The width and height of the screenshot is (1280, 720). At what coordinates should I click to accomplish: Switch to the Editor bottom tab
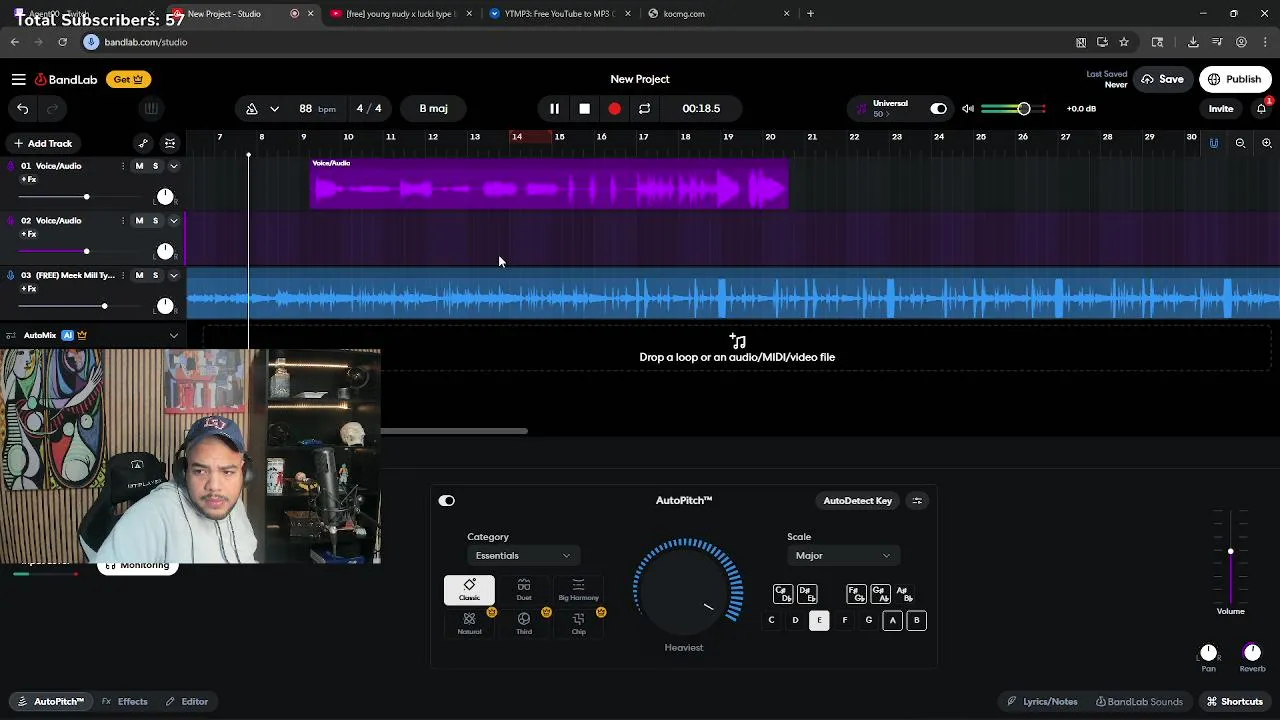click(187, 702)
